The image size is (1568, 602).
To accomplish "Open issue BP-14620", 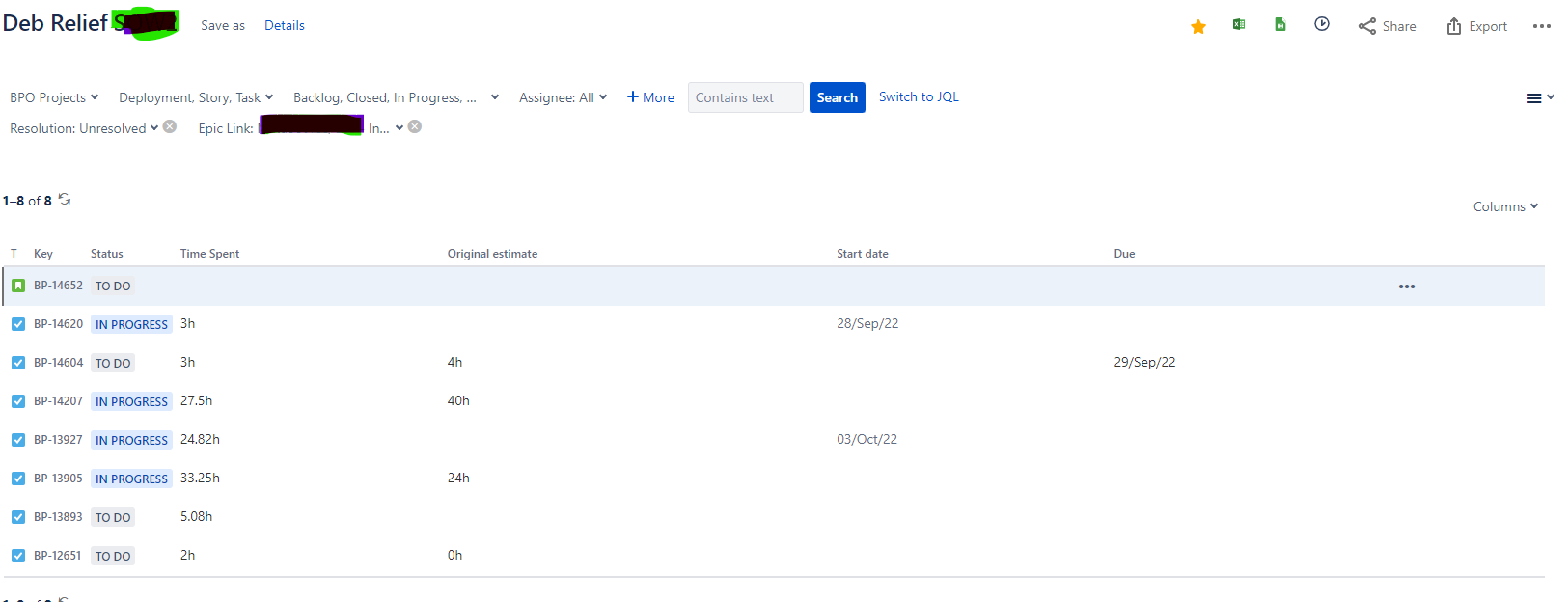I will [58, 324].
